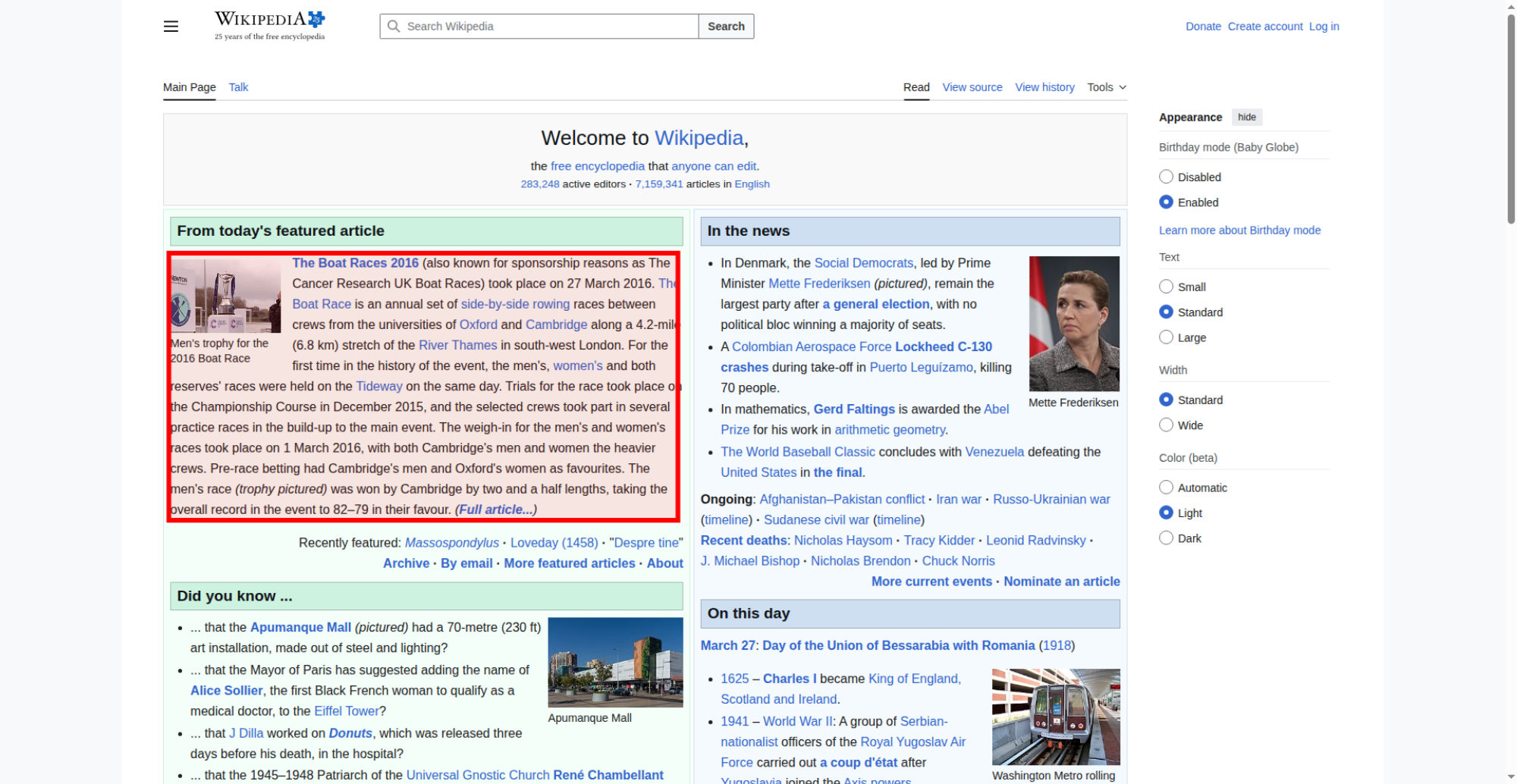Viewport: 1517px width, 784px height.
Task: Open the Washington Metro train image
Action: 1055,717
